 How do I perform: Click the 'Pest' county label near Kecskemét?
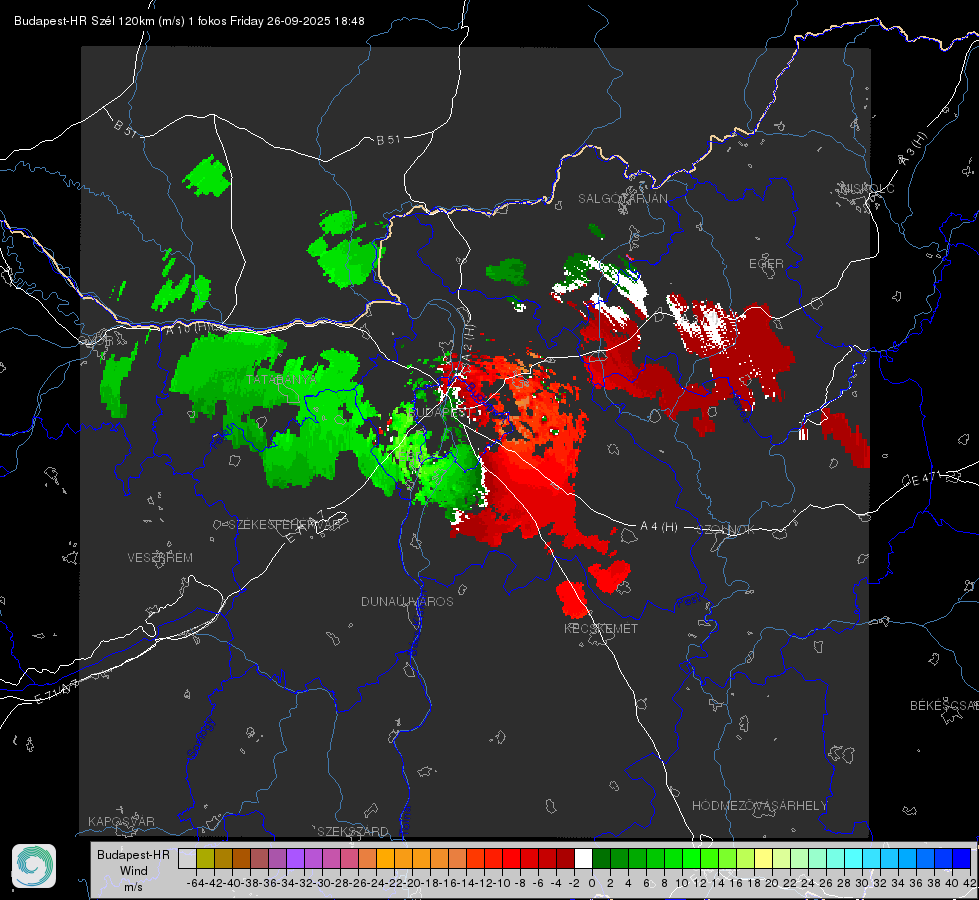[688, 602]
